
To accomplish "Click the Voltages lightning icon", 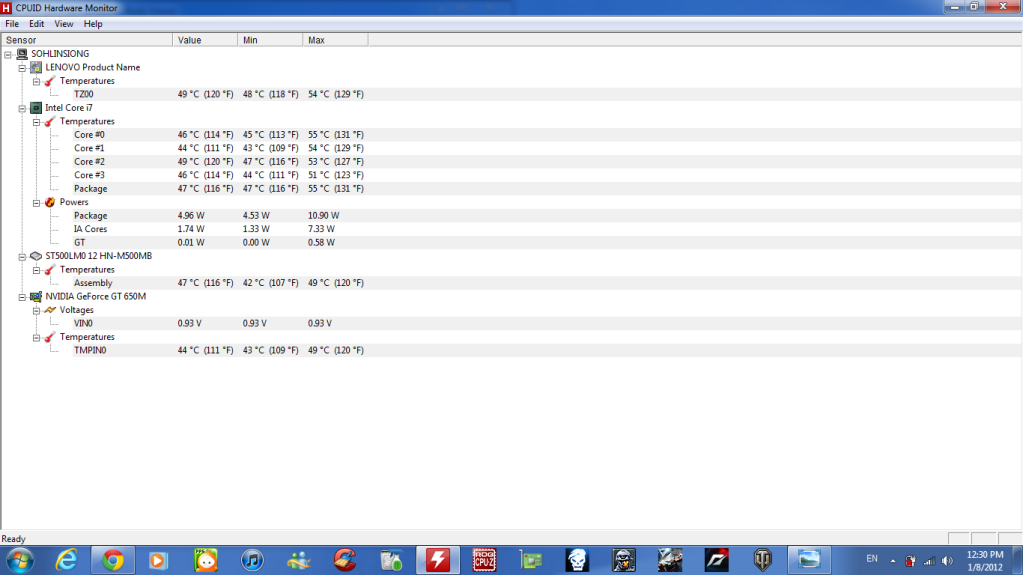I will [50, 310].
